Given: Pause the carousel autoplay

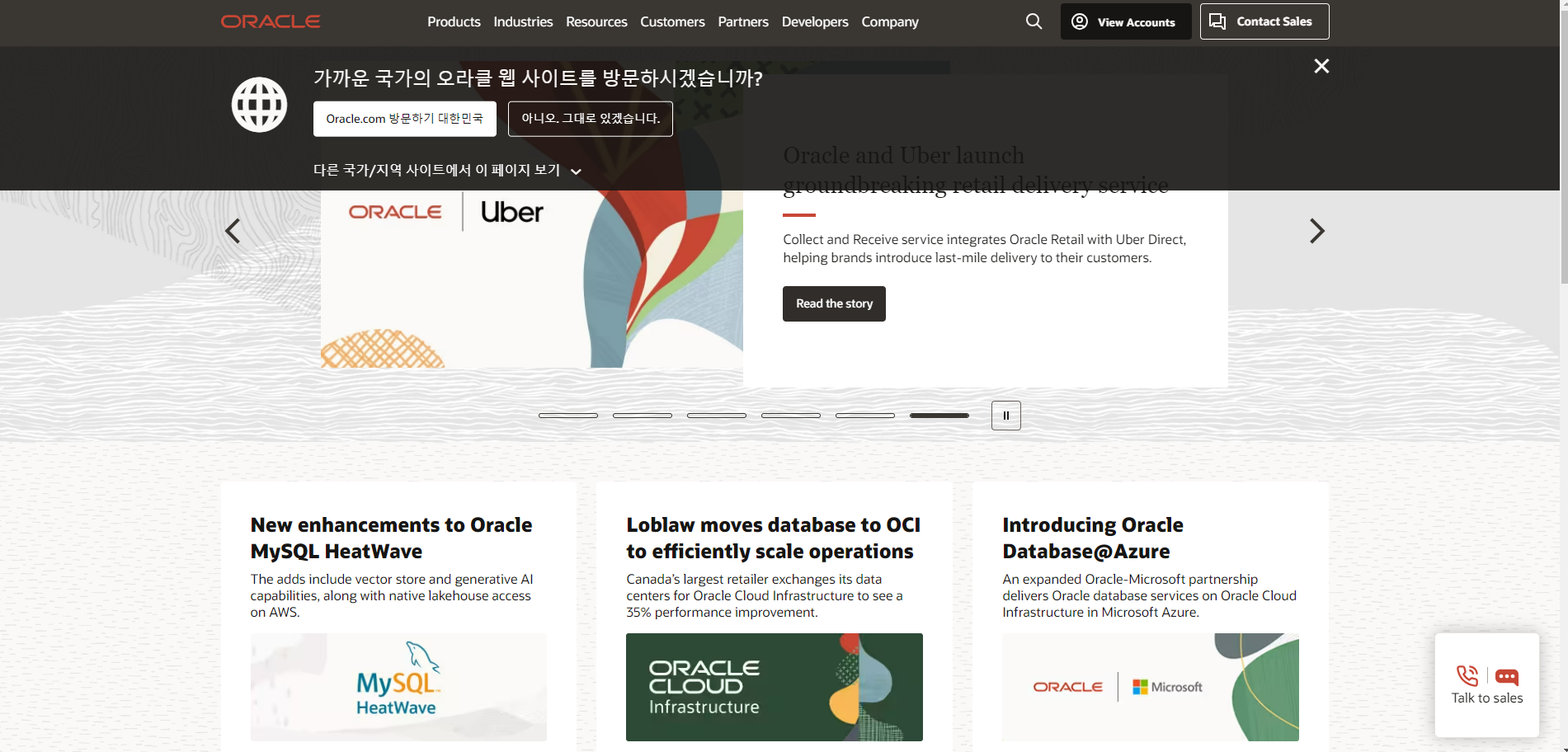Looking at the screenshot, I should tap(1005, 416).
